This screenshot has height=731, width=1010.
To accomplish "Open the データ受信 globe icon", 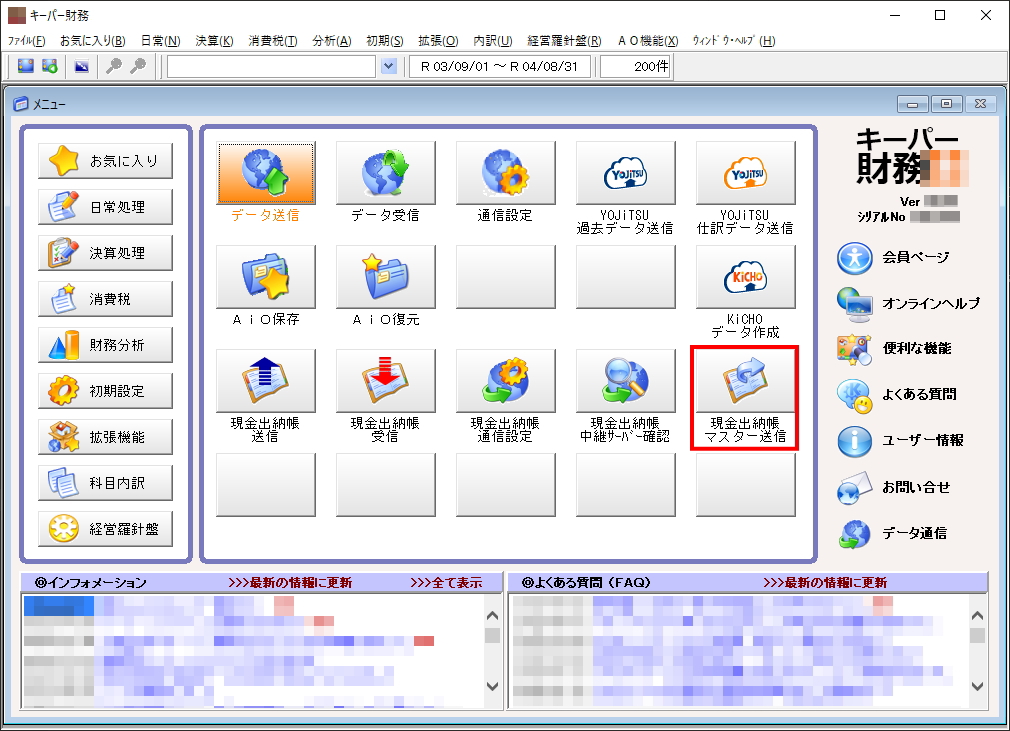I will 385,173.
